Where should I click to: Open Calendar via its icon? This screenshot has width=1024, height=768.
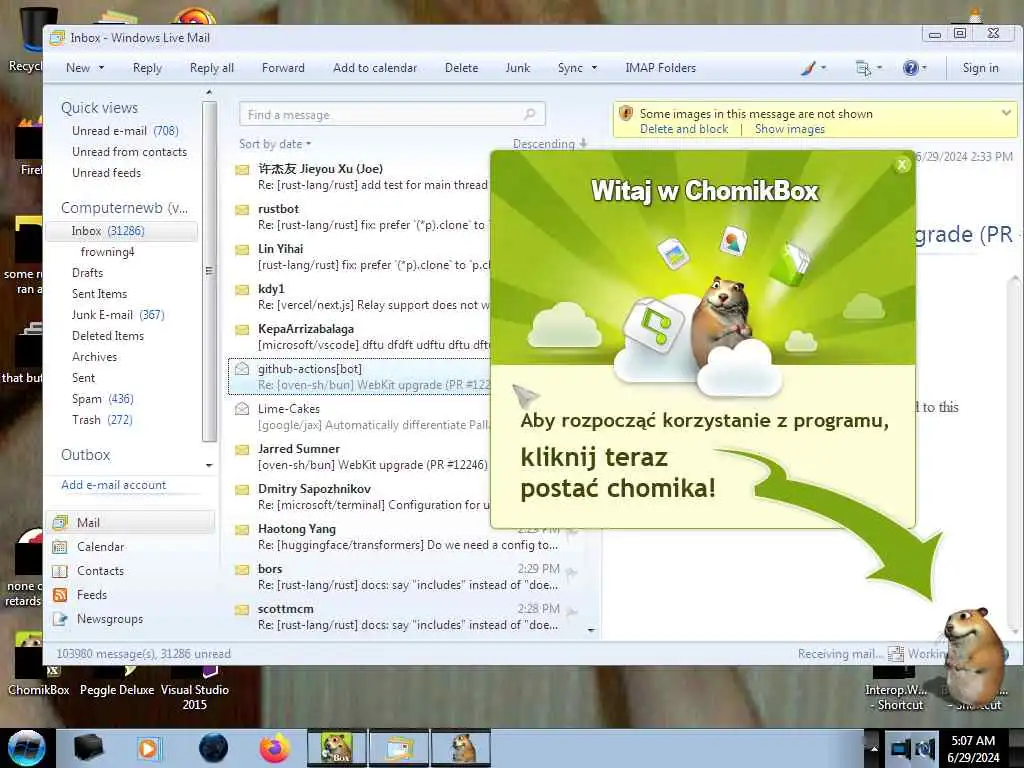[60, 547]
